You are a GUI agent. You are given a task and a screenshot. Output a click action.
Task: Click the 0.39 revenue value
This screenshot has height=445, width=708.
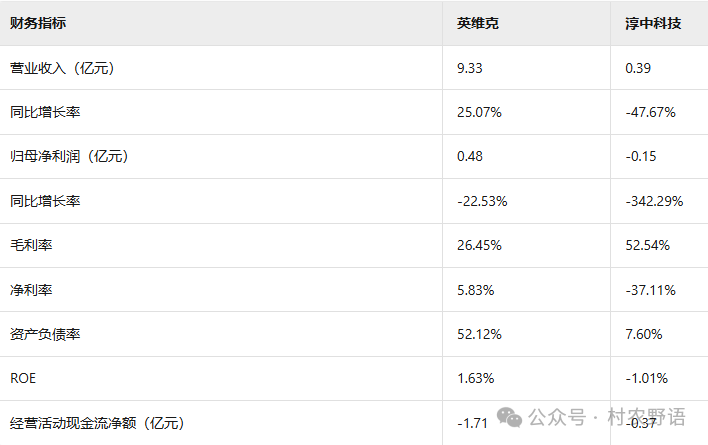[638, 68]
